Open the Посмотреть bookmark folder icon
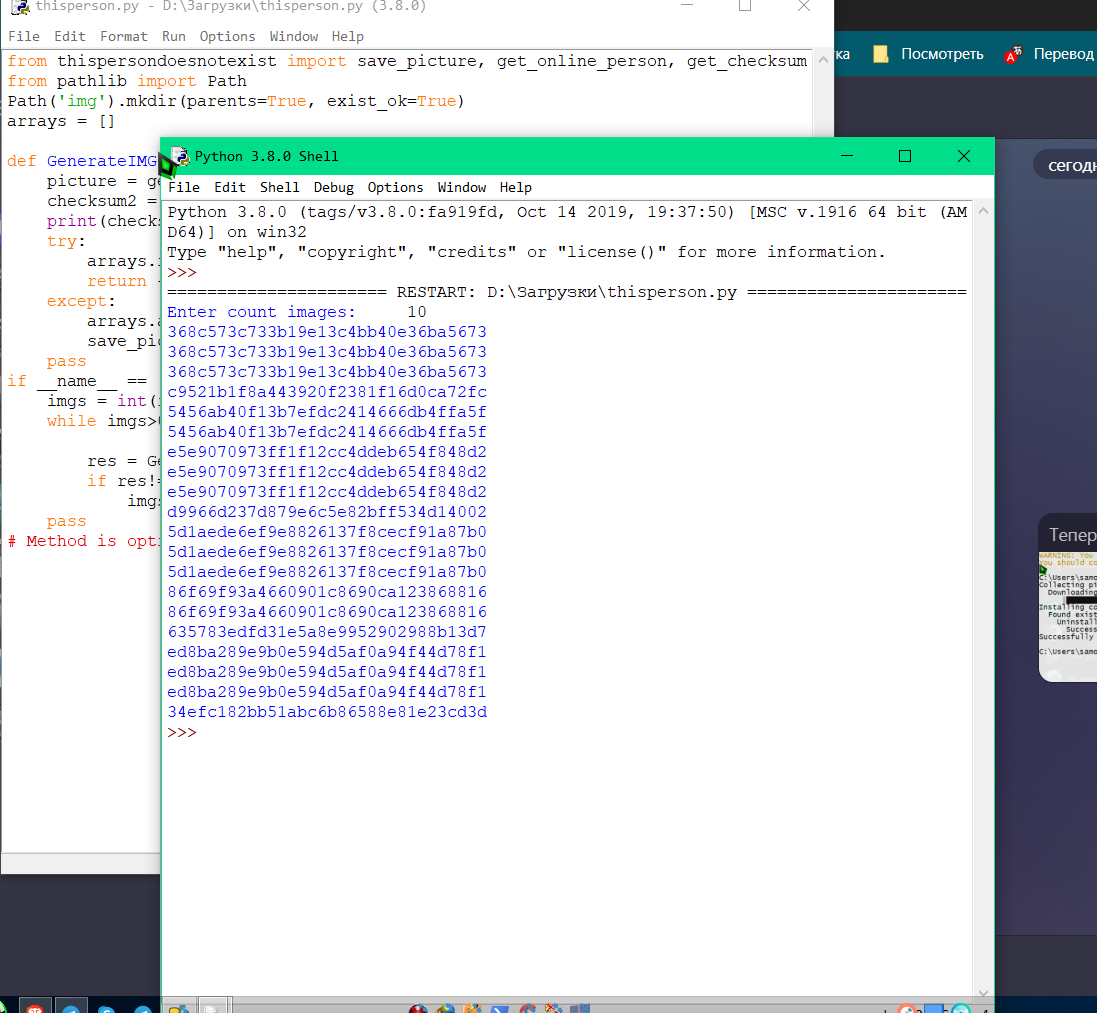 [881, 55]
